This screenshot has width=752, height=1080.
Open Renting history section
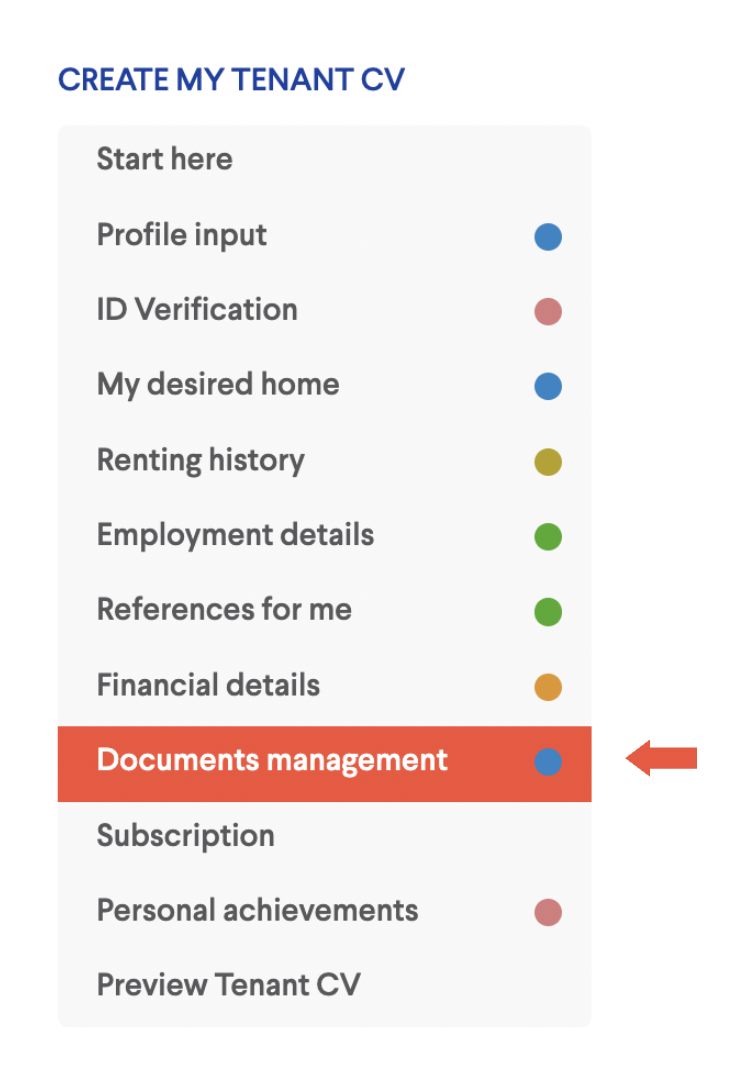pyautogui.click(x=324, y=460)
